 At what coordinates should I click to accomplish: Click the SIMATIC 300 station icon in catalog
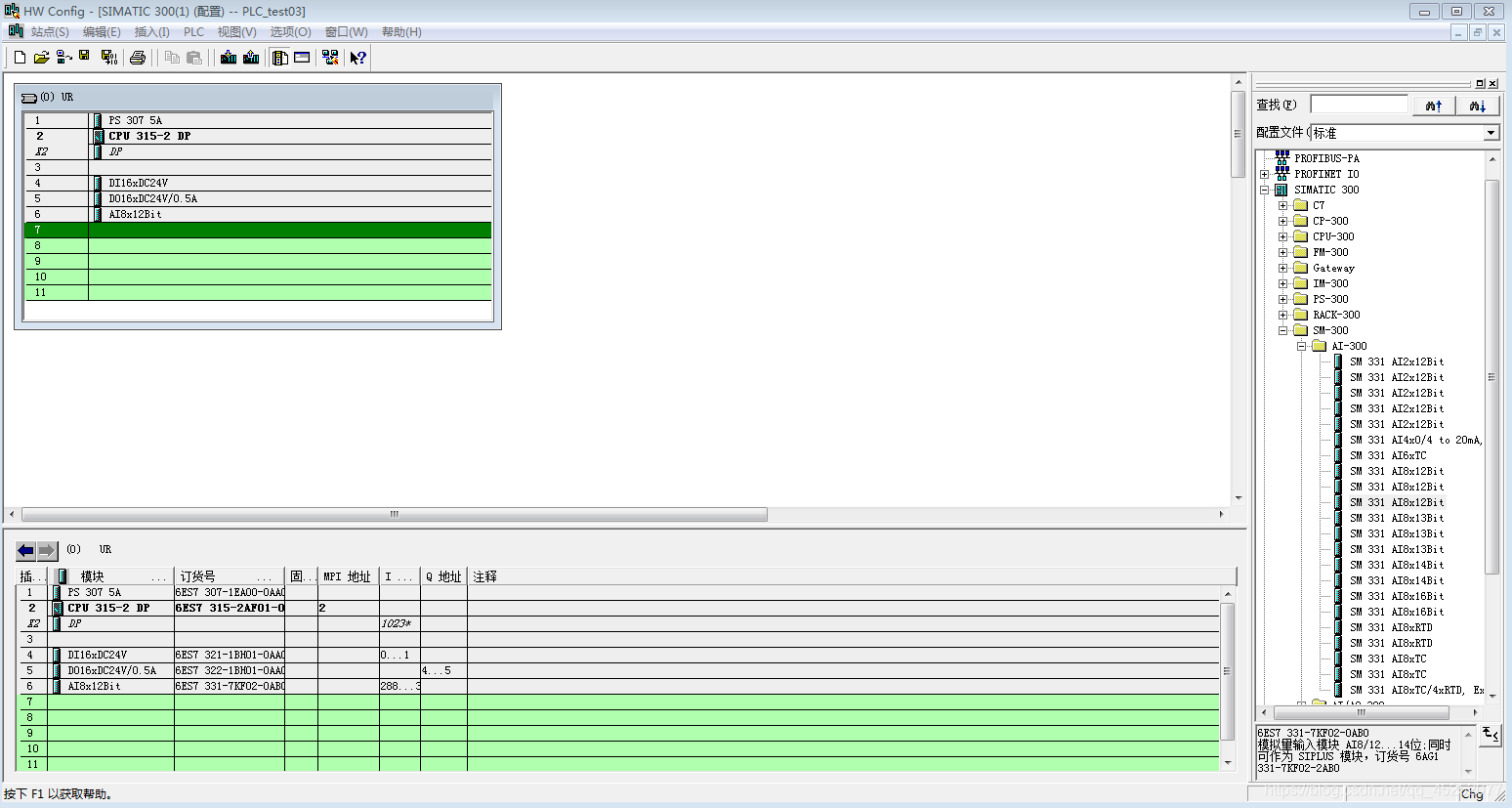pyautogui.click(x=1281, y=190)
